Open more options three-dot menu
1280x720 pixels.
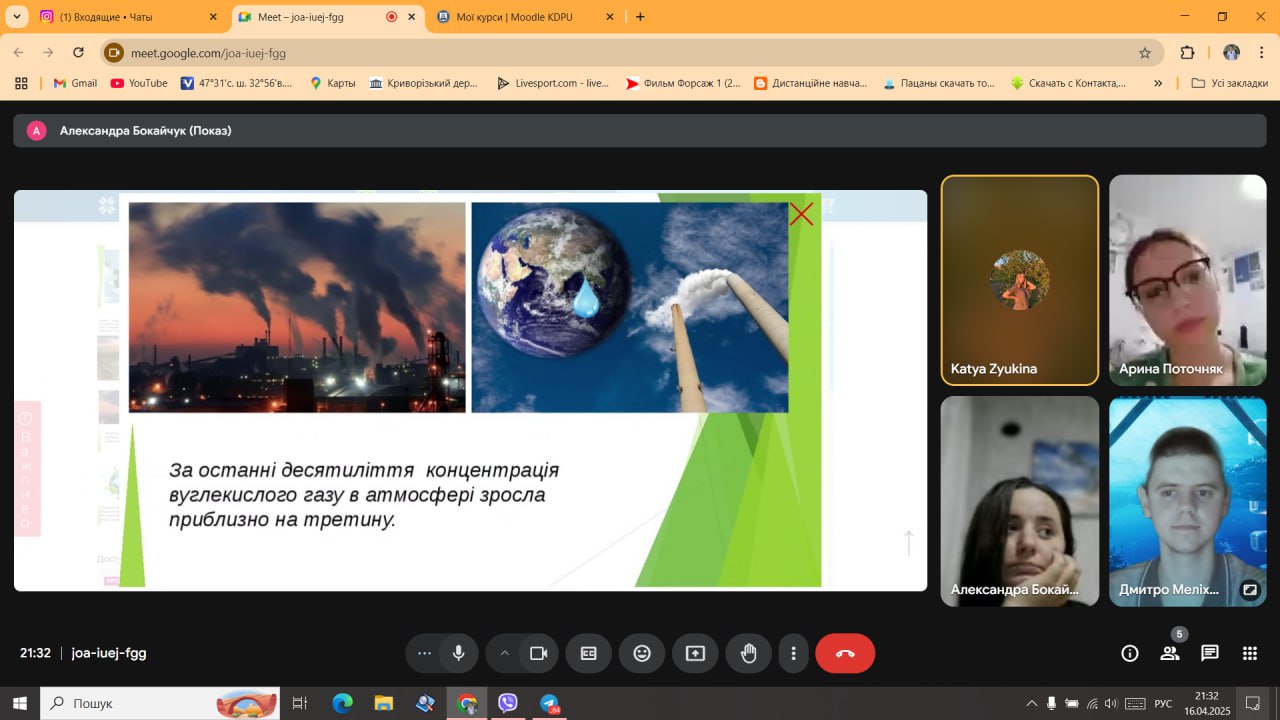point(793,653)
